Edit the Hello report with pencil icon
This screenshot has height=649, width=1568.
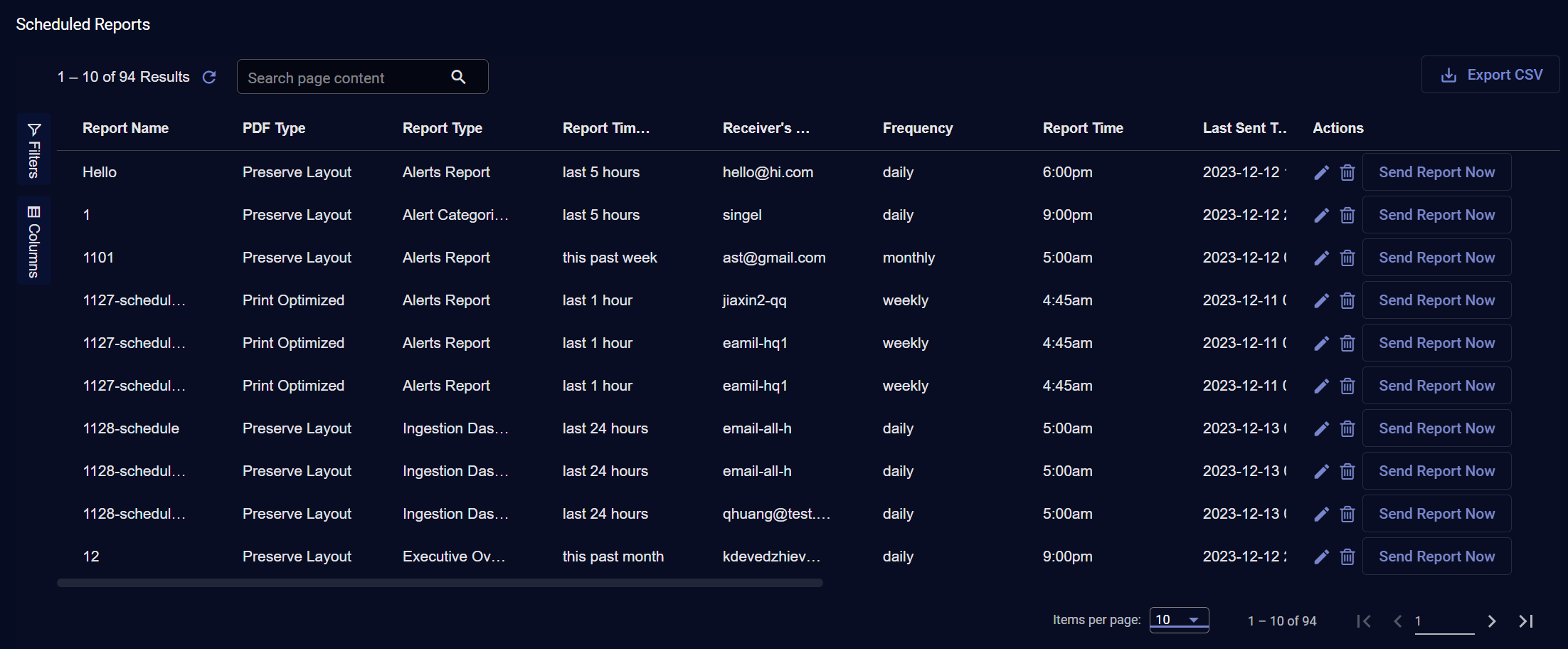(1321, 172)
